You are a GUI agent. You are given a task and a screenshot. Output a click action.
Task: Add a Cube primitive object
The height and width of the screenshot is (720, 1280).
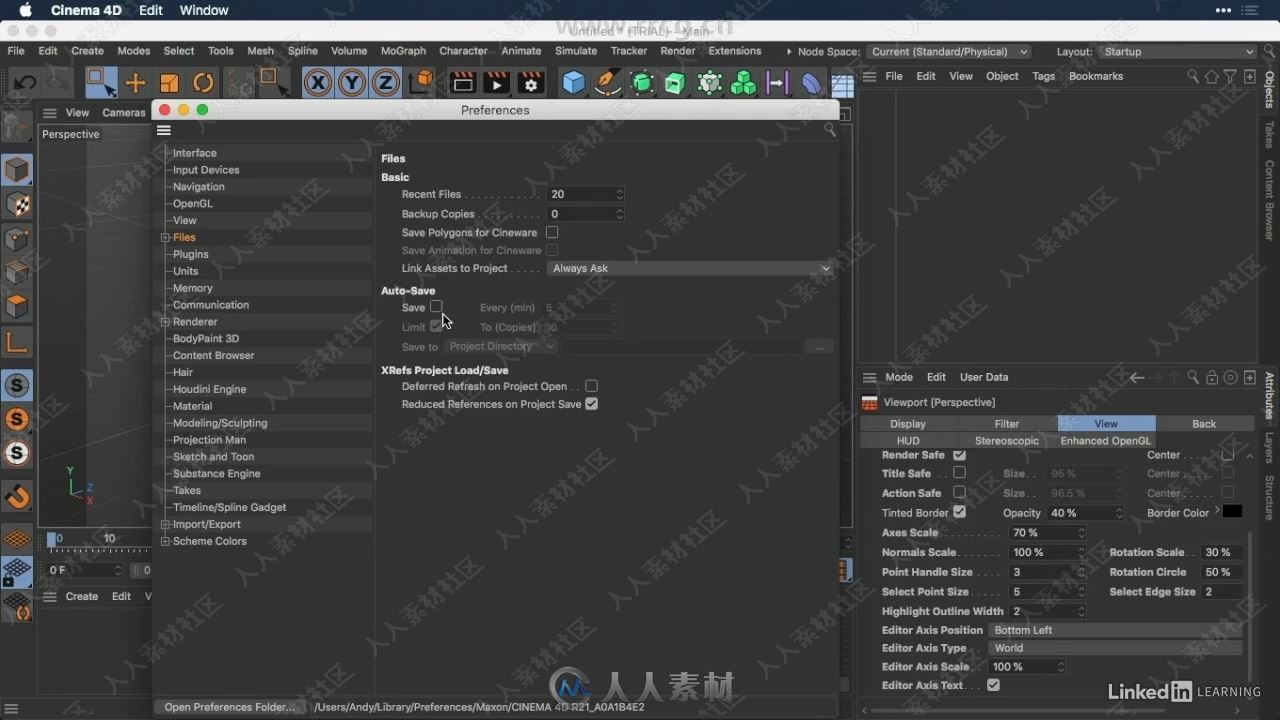573,83
